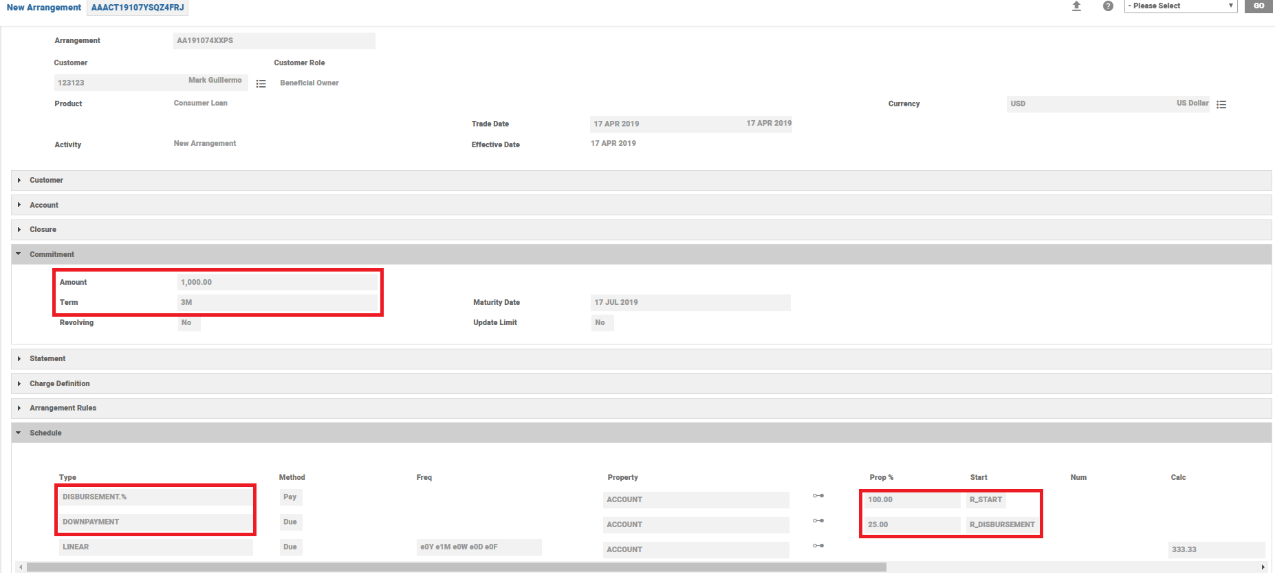Screen dimensions: 1275x573
Task: Expand the Closure section
Action: click(x=43, y=229)
